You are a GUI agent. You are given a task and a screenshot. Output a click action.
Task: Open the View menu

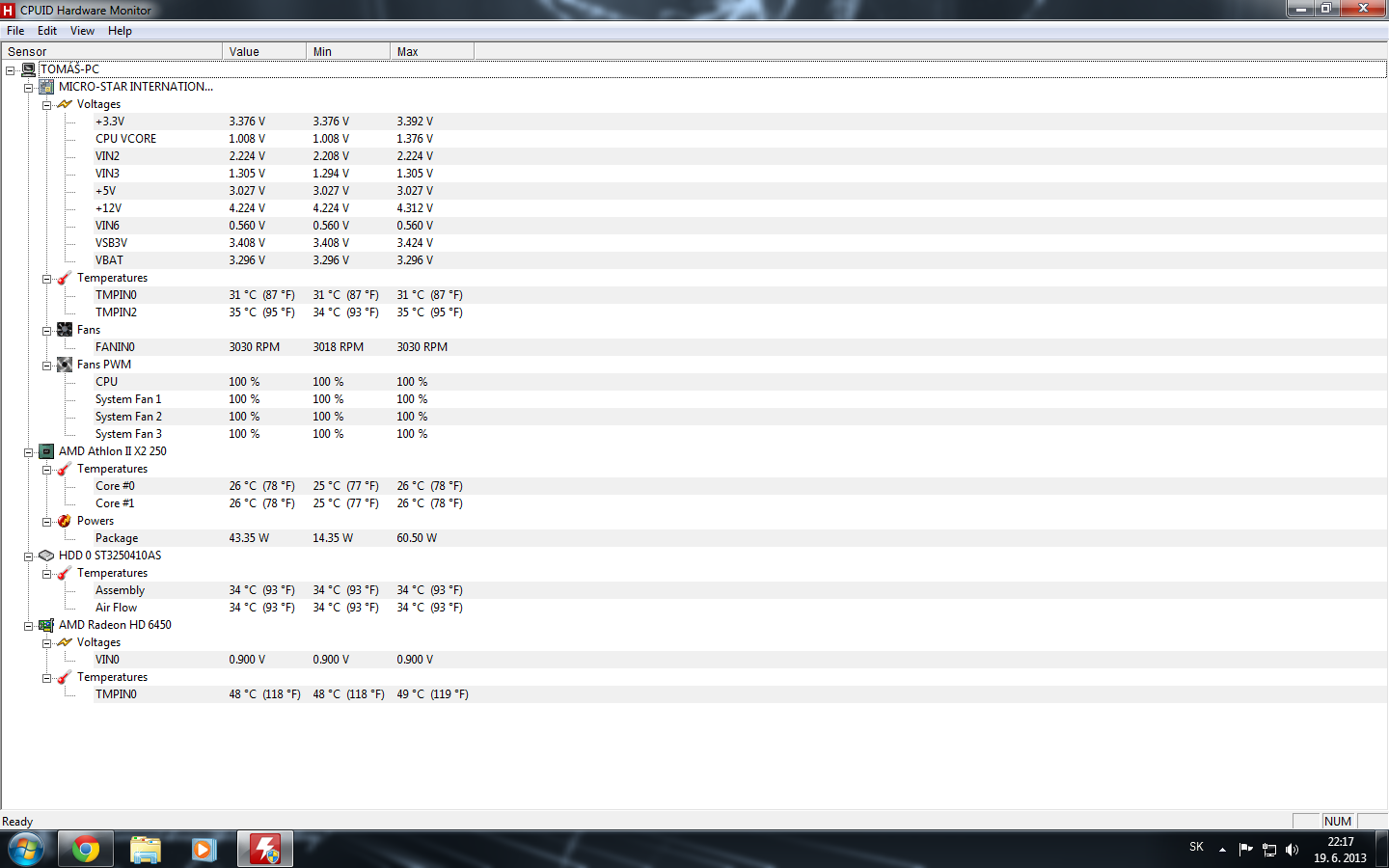click(x=82, y=31)
